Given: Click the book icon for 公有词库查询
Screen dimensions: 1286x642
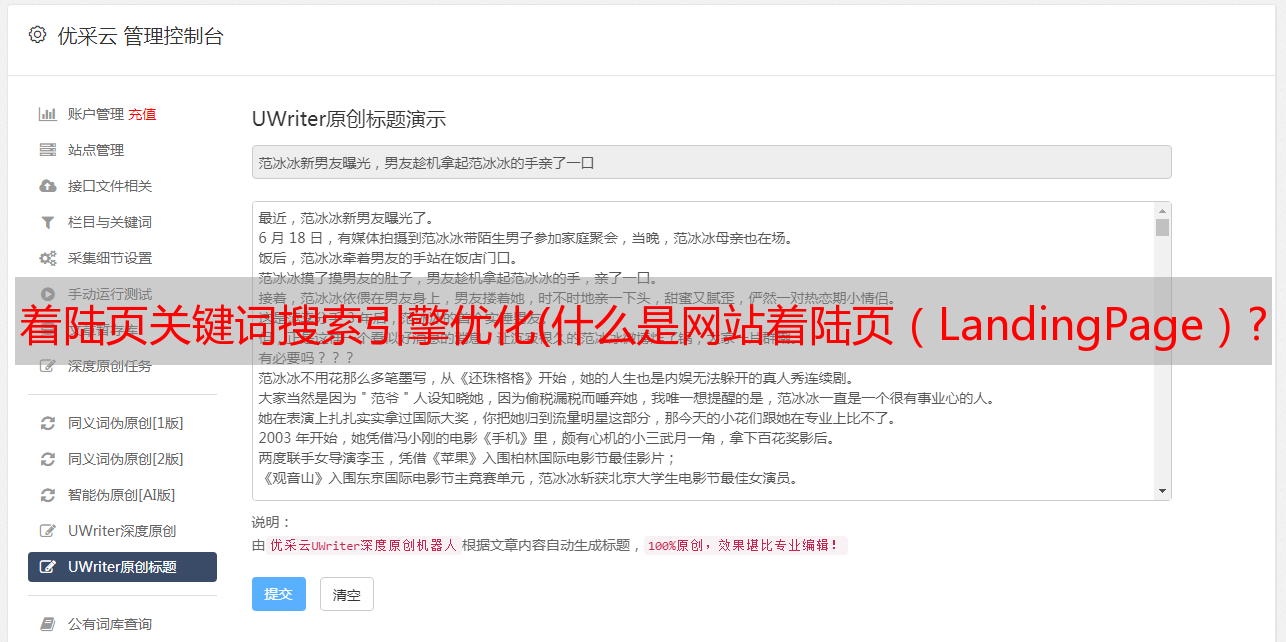Looking at the screenshot, I should coord(47,624).
